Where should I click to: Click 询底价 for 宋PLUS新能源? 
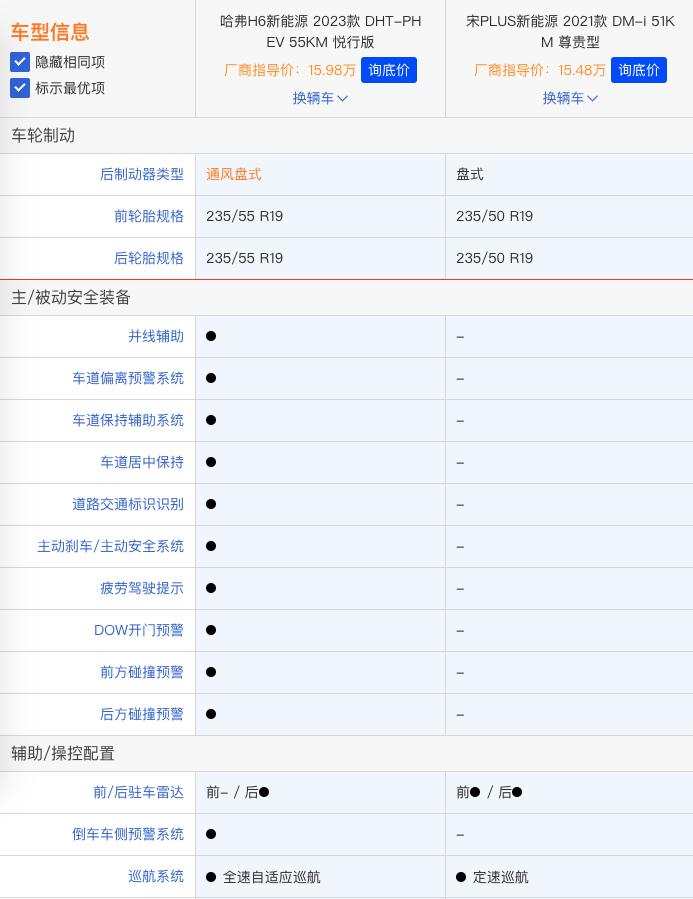tap(639, 70)
